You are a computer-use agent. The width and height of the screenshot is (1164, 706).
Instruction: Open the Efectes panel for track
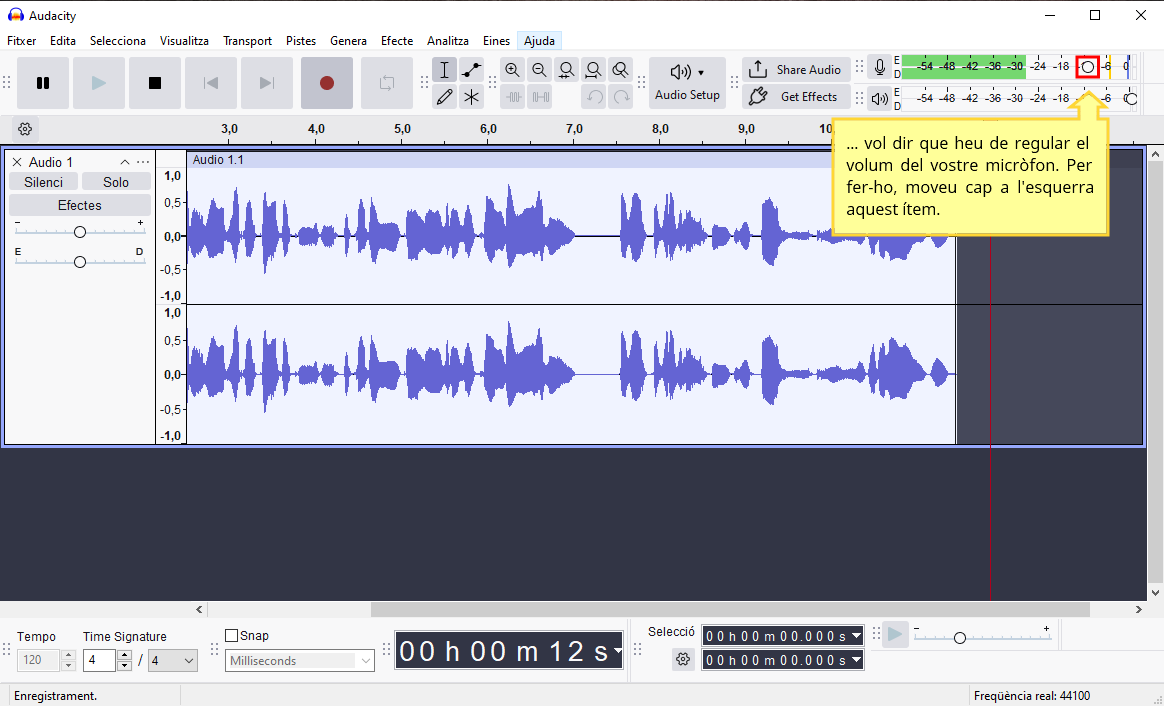pos(79,206)
